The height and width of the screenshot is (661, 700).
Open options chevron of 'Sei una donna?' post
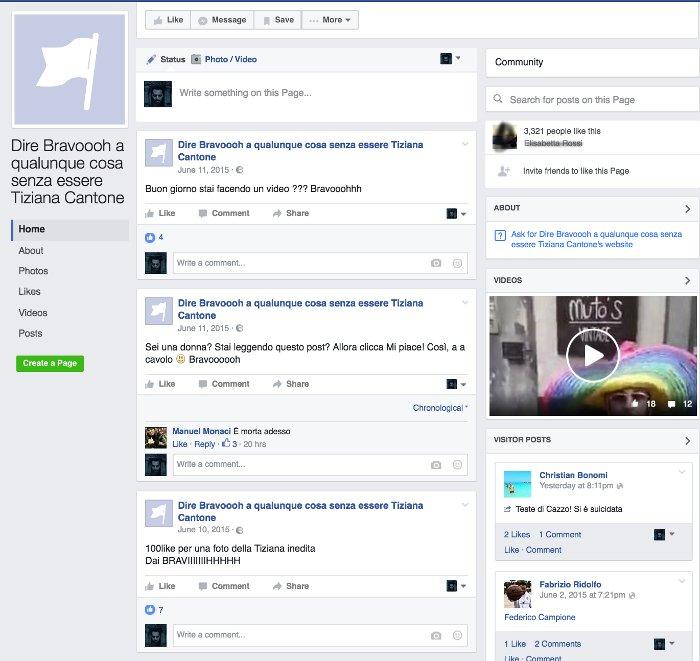pyautogui.click(x=465, y=303)
